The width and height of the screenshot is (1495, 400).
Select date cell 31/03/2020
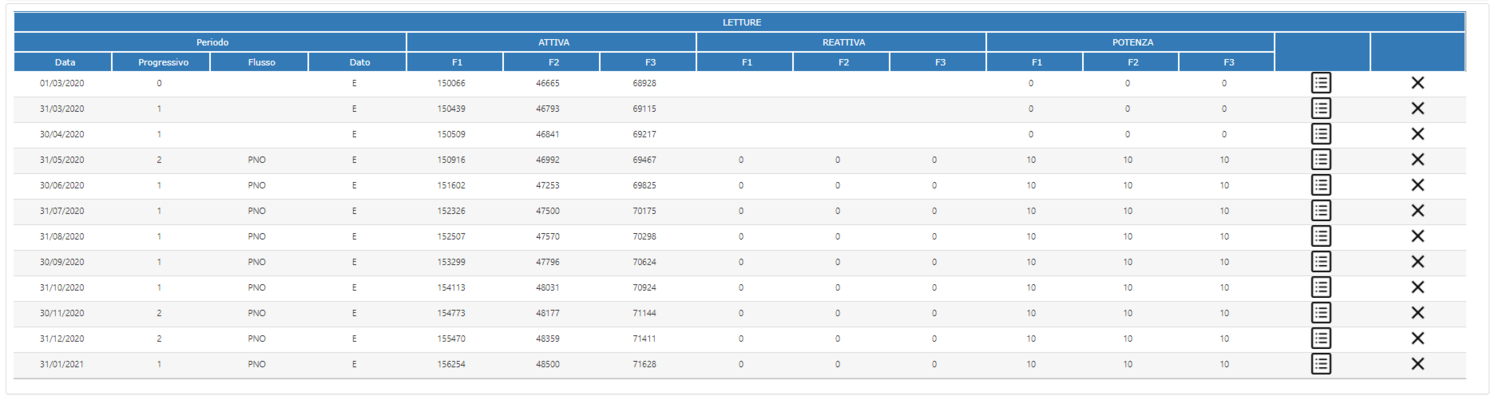pyautogui.click(x=62, y=109)
